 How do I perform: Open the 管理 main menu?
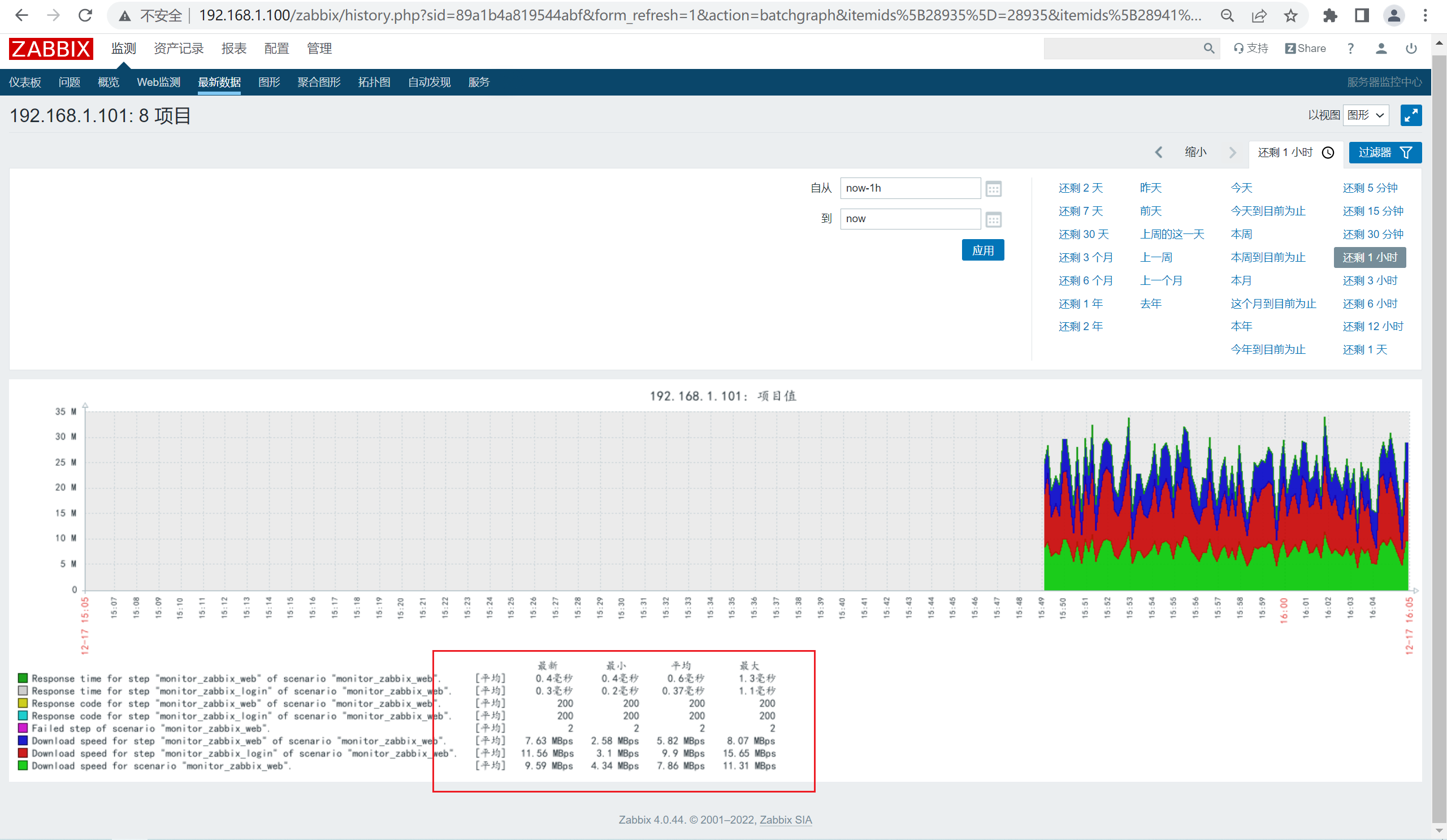(319, 49)
